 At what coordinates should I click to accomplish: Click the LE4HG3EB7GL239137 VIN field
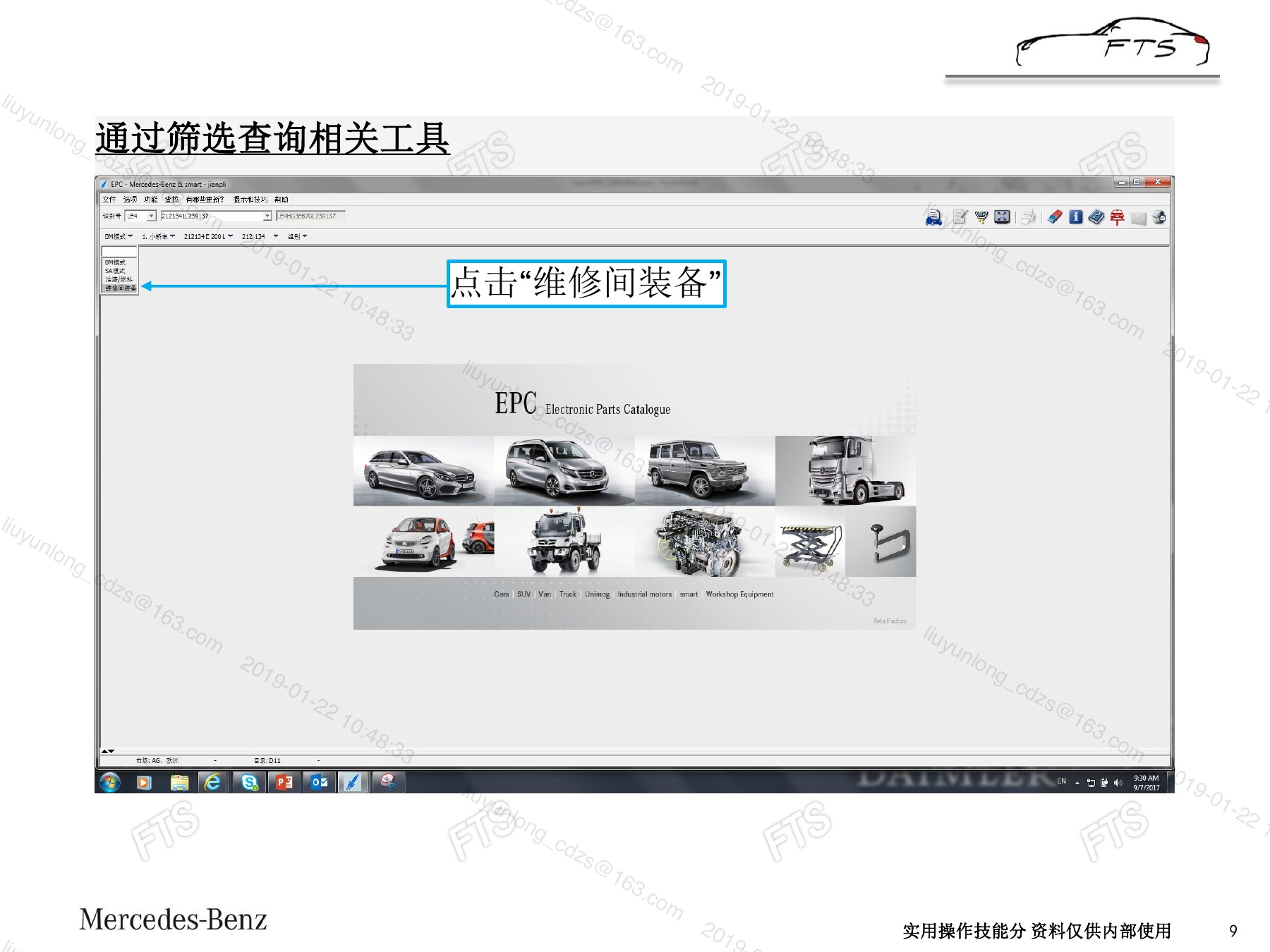[x=310, y=216]
